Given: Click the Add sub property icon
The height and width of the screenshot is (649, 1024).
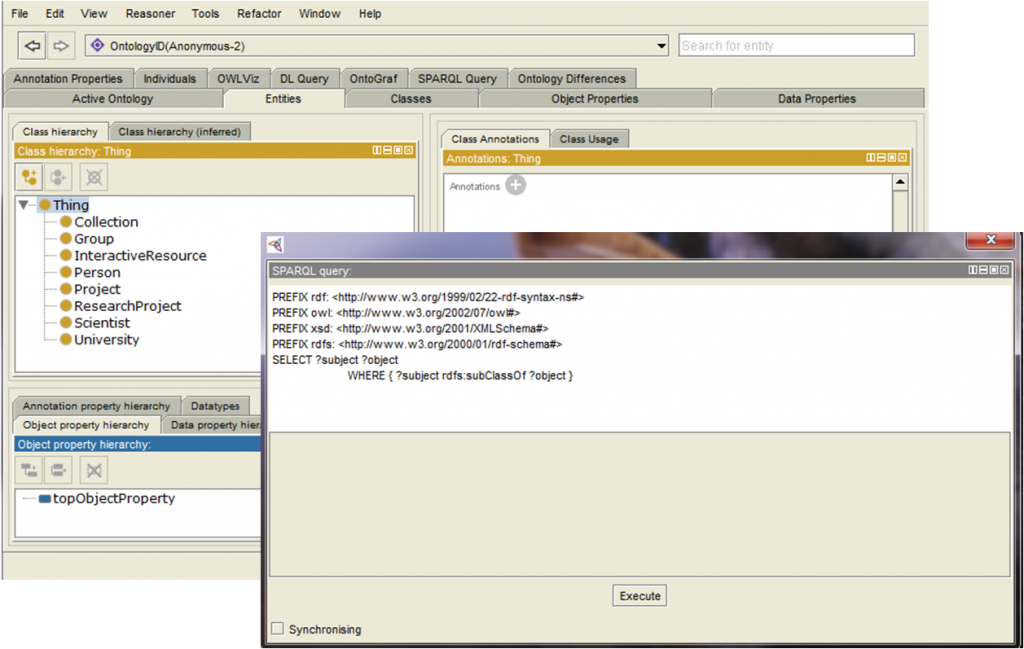Looking at the screenshot, I should 30,470.
